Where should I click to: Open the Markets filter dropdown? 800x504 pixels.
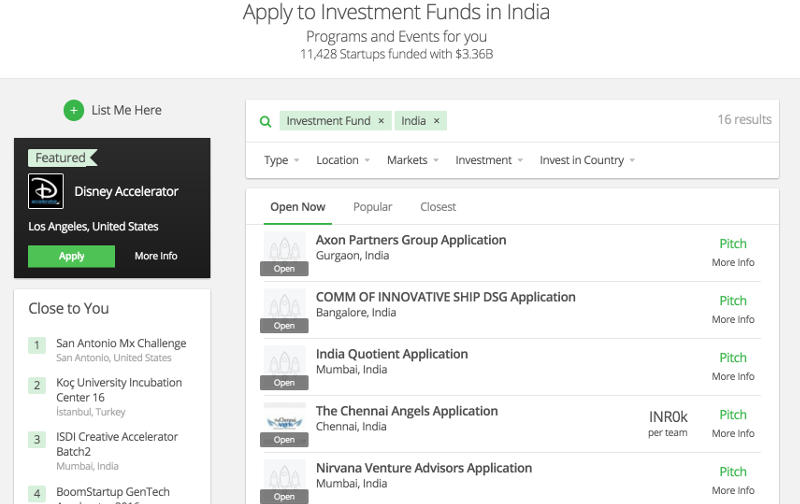(x=413, y=160)
